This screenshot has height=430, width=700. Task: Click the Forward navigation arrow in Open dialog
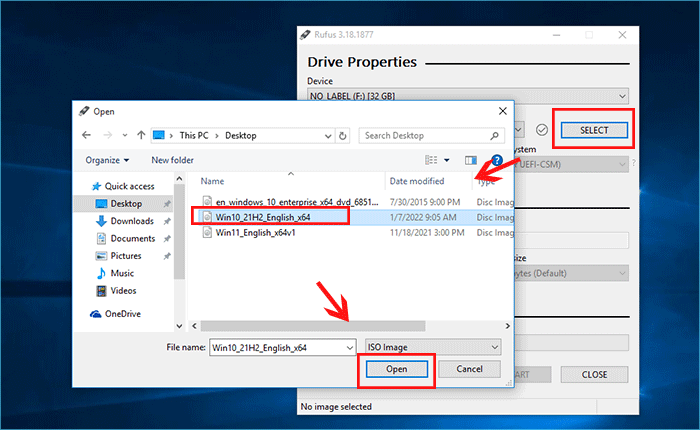[108, 135]
